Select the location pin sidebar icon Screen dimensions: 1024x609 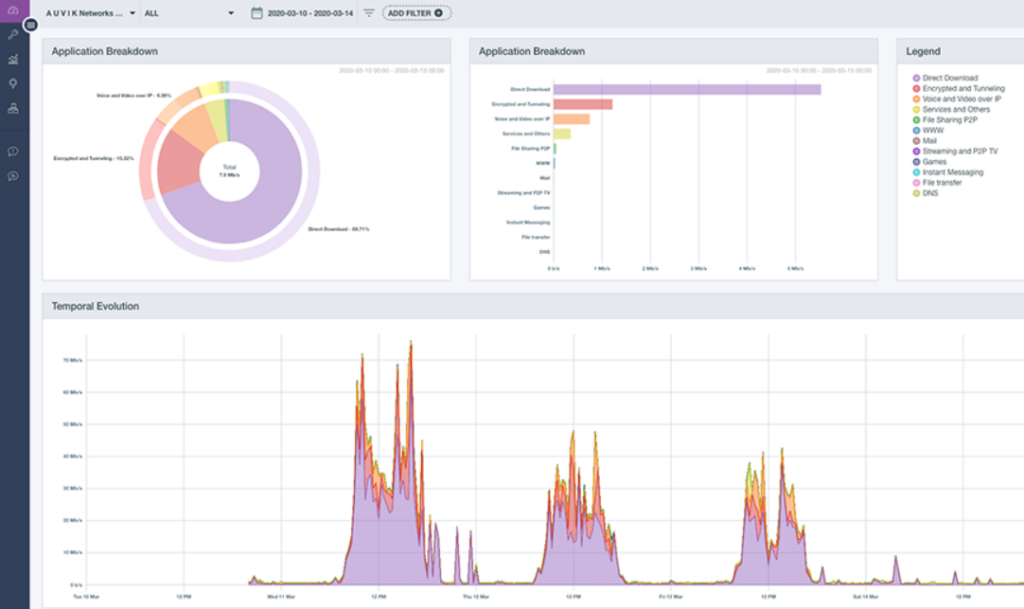coord(13,84)
